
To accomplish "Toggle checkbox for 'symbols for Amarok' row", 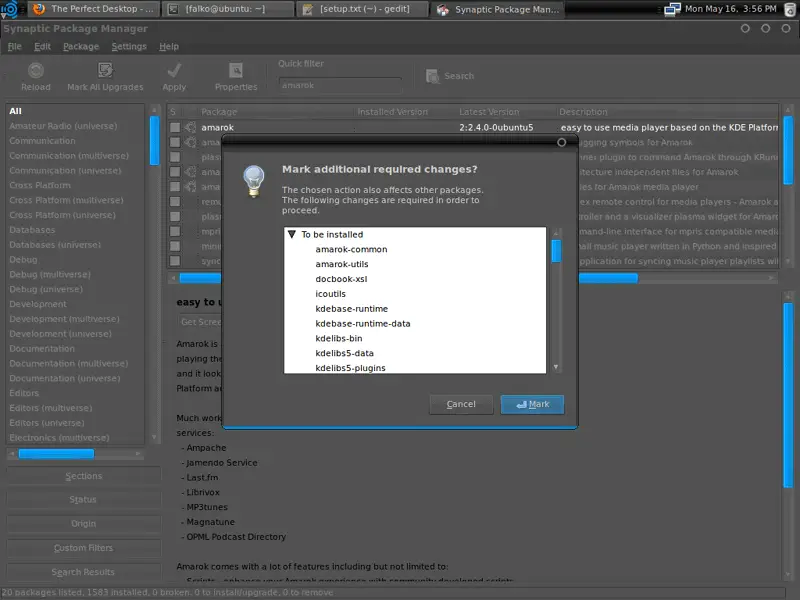I will click(x=174, y=142).
